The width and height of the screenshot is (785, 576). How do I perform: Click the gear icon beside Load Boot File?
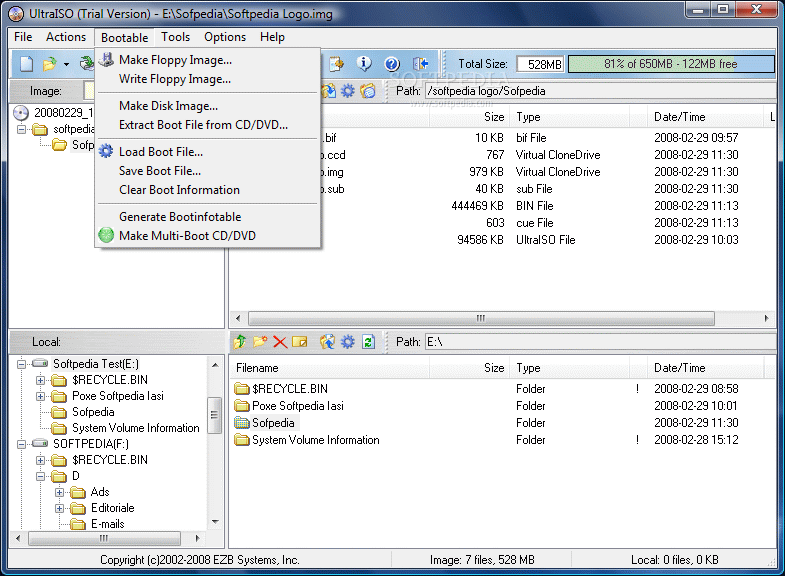click(x=106, y=151)
